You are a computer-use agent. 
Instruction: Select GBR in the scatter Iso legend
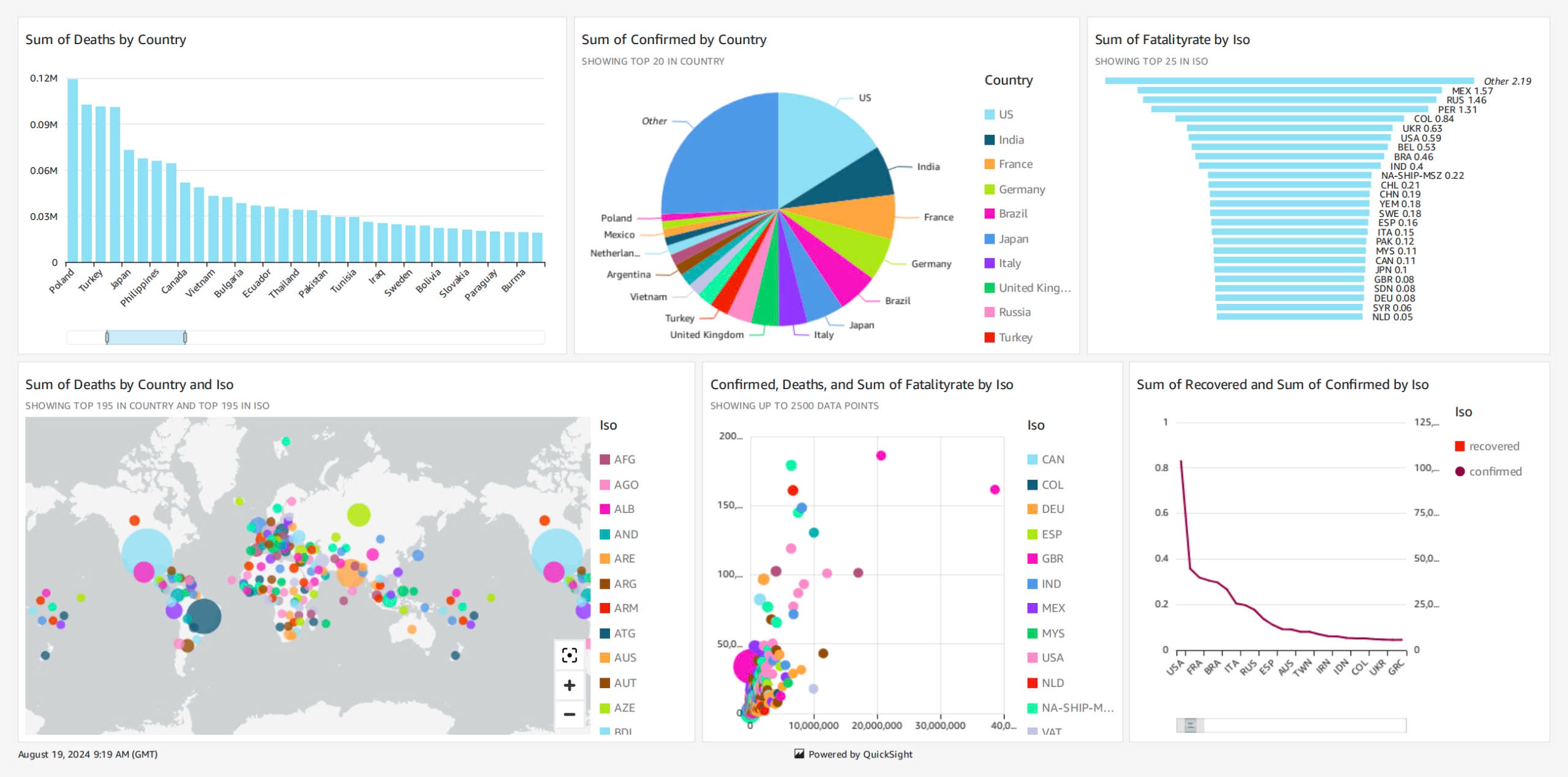pos(1046,559)
